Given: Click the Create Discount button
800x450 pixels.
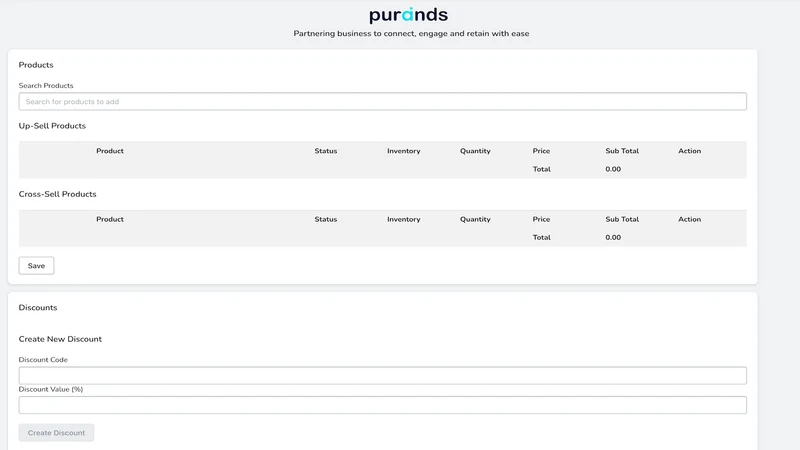Looking at the screenshot, I should (56, 433).
